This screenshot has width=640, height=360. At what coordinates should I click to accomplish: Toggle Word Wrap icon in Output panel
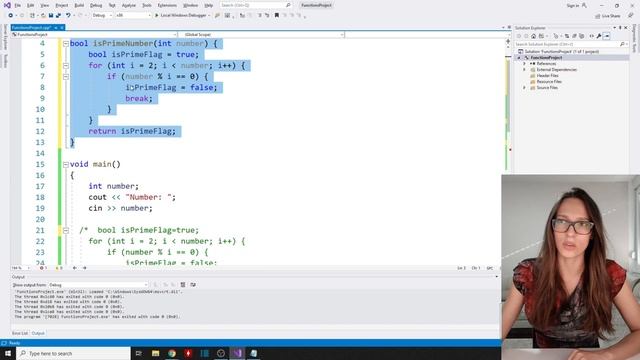[193, 285]
